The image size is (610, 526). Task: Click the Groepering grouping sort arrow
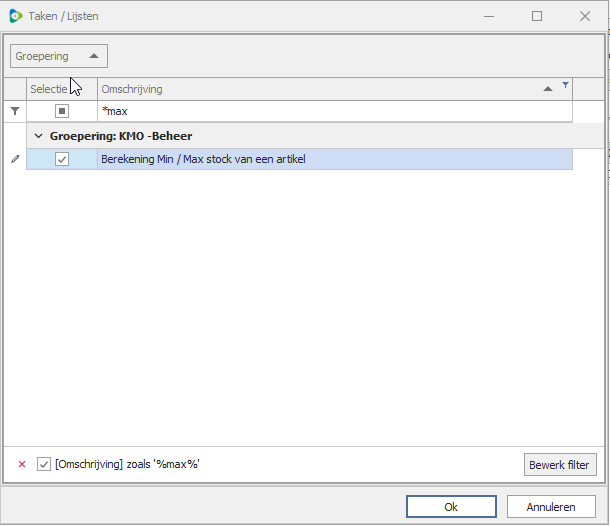tap(94, 56)
